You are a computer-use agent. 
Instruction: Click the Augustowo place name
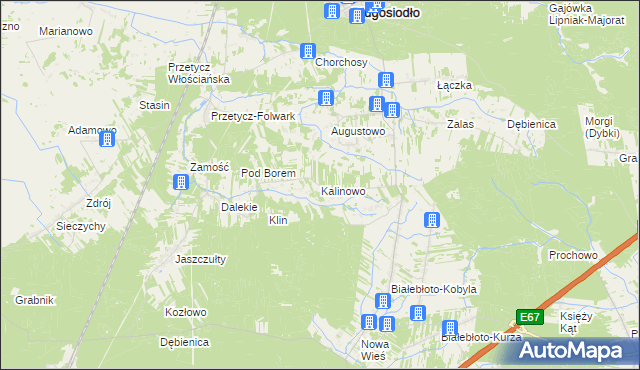pyautogui.click(x=358, y=131)
